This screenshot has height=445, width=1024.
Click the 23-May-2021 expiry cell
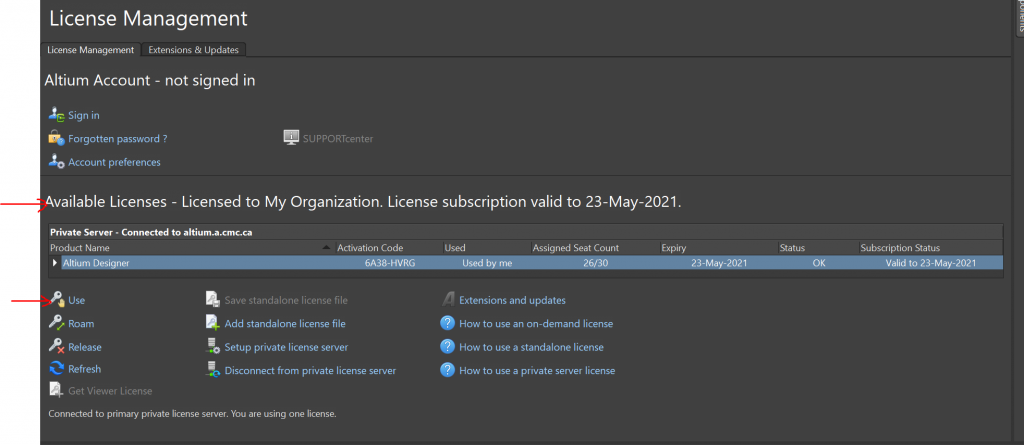(x=719, y=263)
